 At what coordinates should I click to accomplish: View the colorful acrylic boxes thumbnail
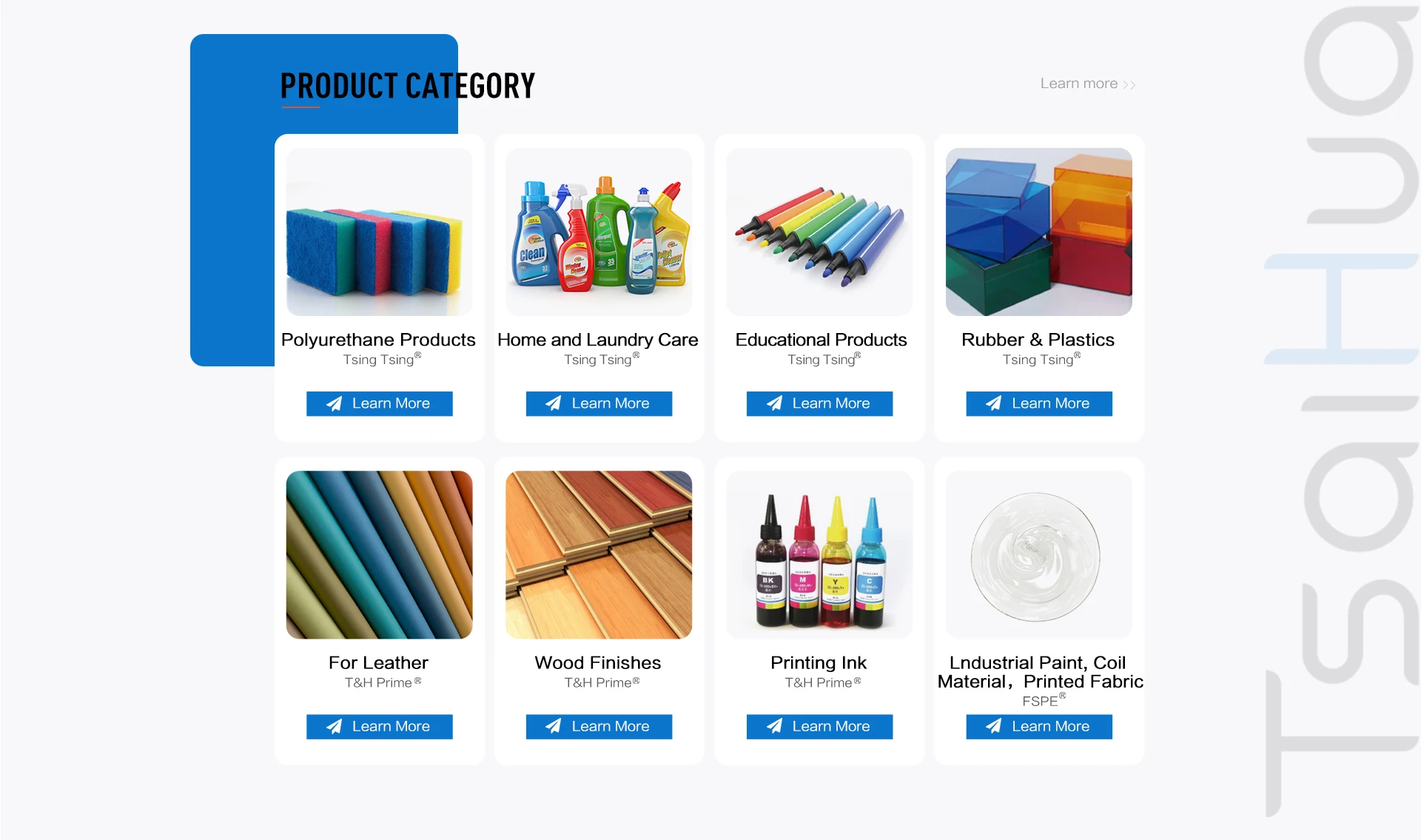coord(1039,232)
